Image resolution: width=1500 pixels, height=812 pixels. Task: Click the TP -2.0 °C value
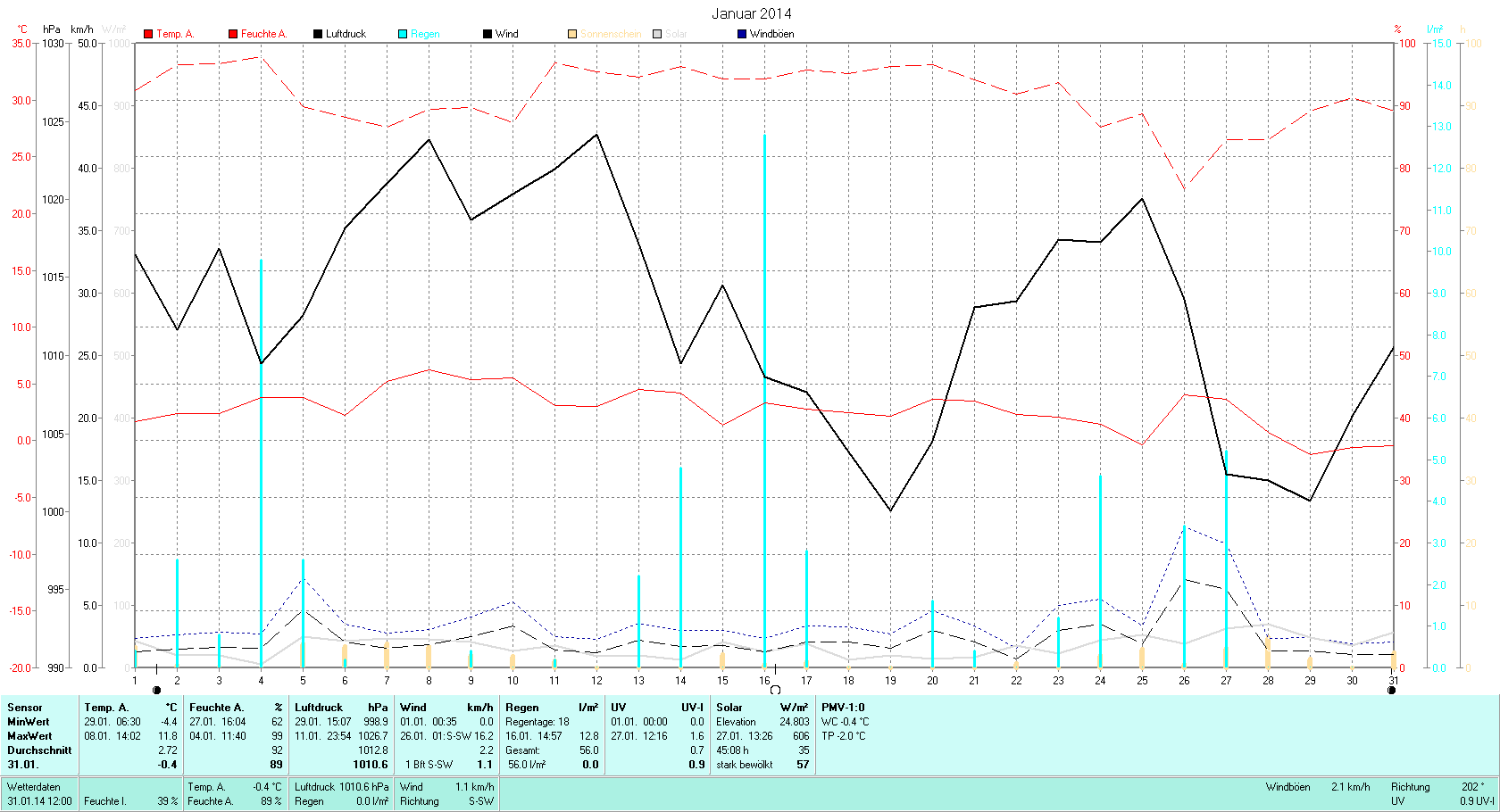tap(844, 736)
